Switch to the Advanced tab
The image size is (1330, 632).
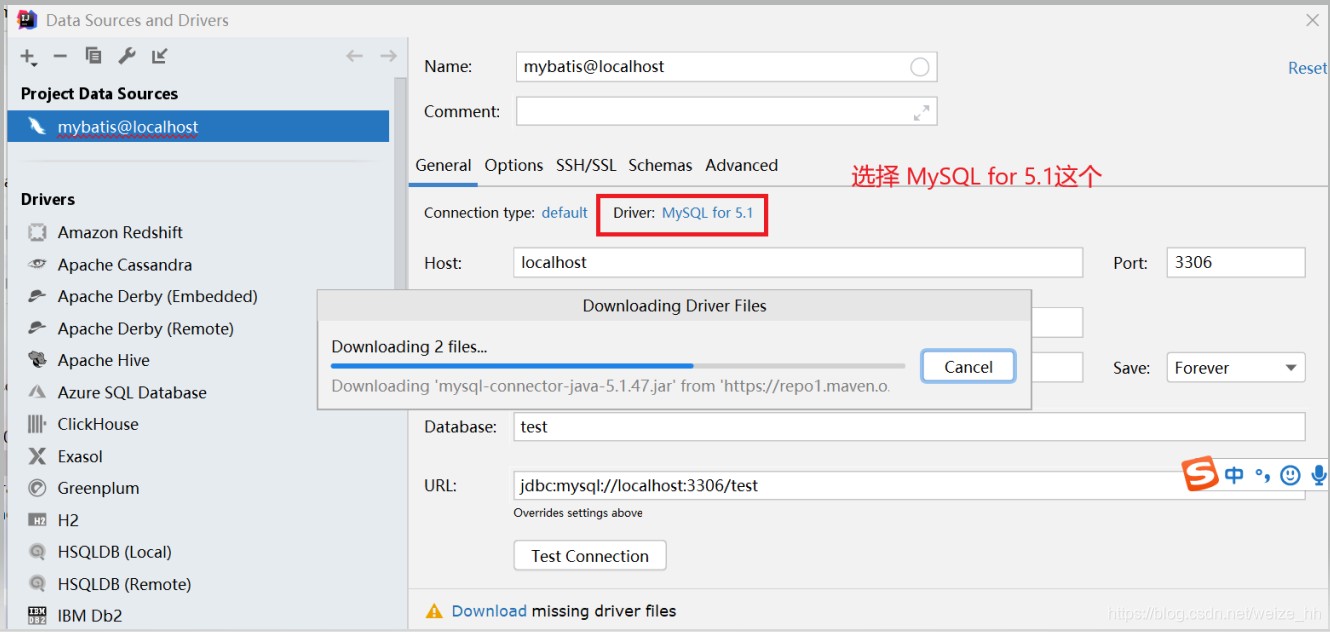(741, 165)
